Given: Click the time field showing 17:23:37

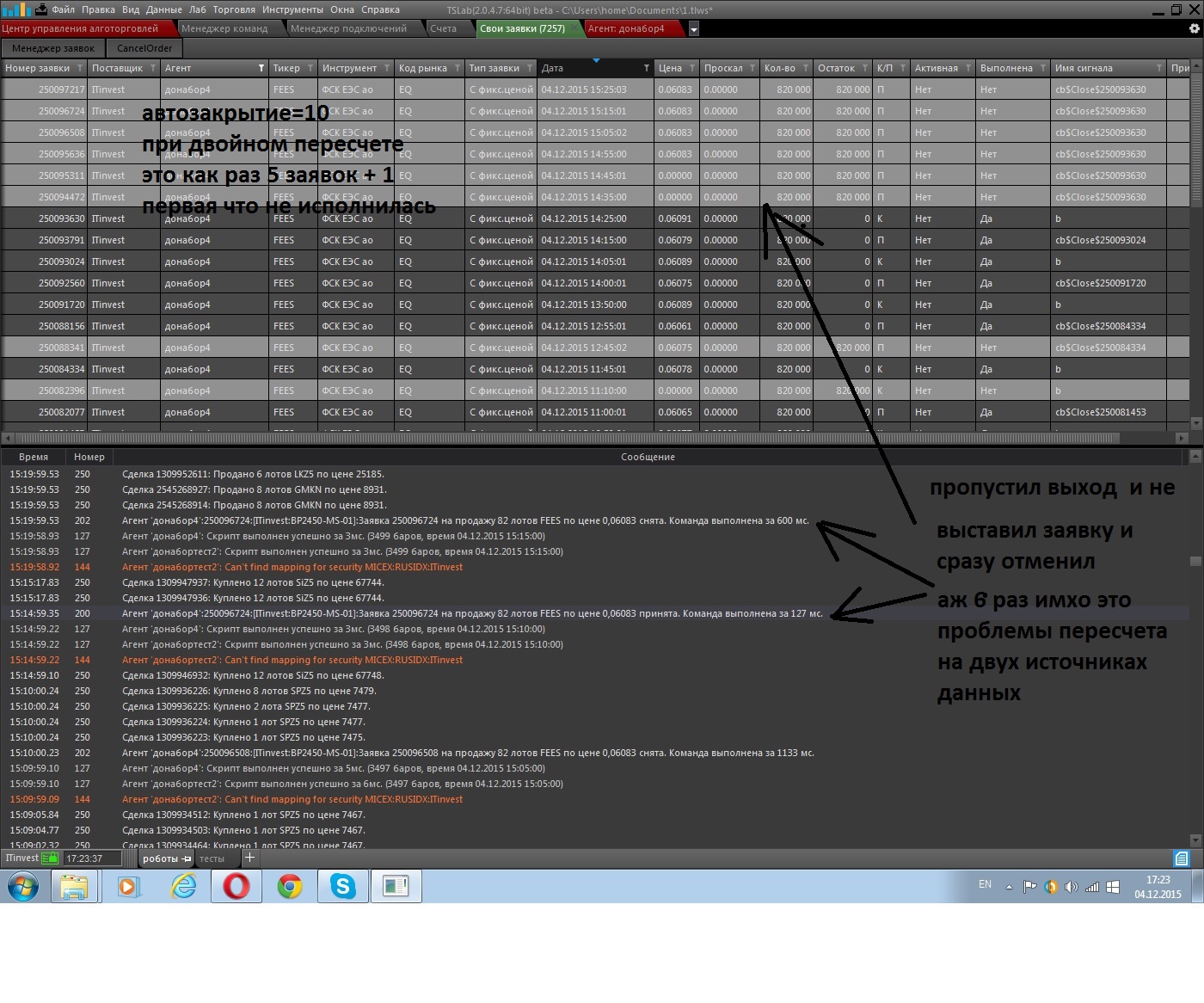Looking at the screenshot, I should (x=92, y=858).
